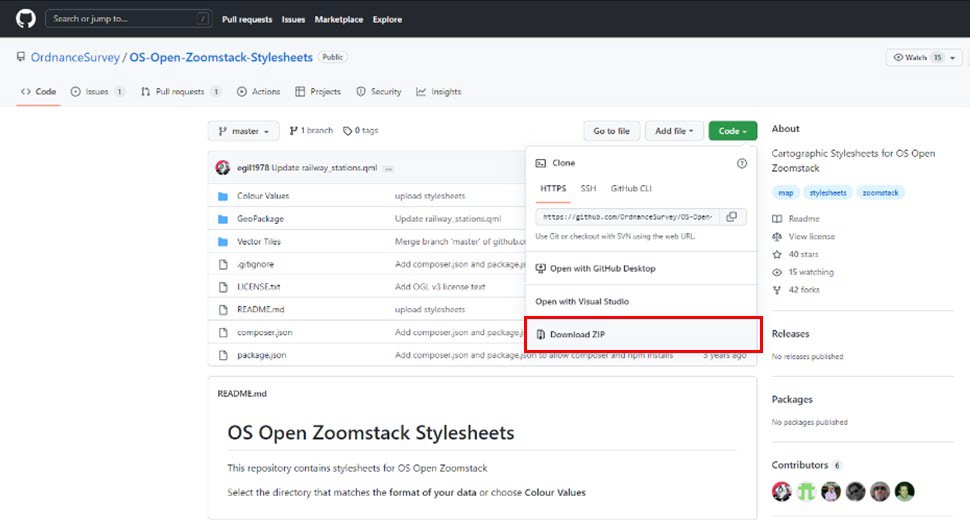Click the license scale icon
The image size is (970, 520).
(x=777, y=237)
